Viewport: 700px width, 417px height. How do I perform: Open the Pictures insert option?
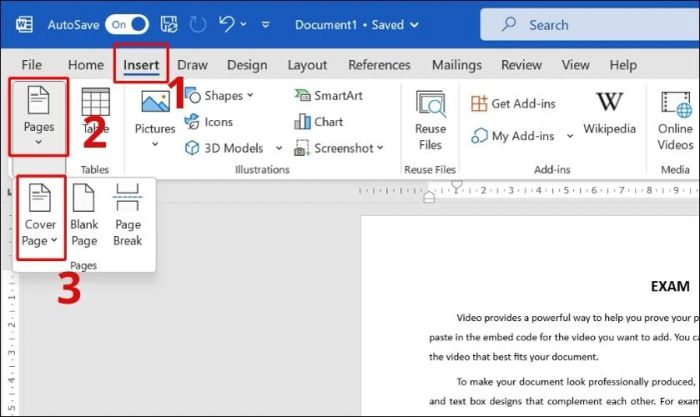click(x=155, y=119)
